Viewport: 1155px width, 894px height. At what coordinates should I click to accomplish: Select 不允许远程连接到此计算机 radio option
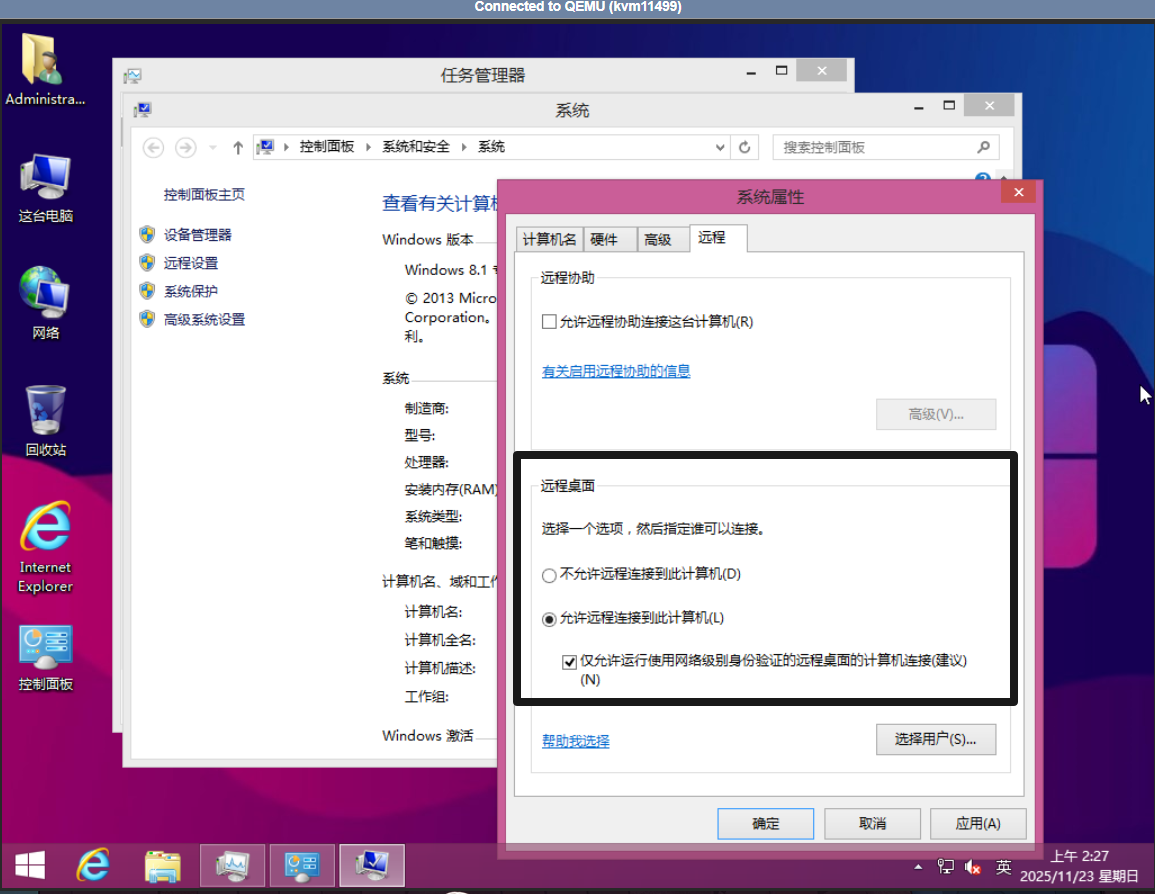[549, 575]
